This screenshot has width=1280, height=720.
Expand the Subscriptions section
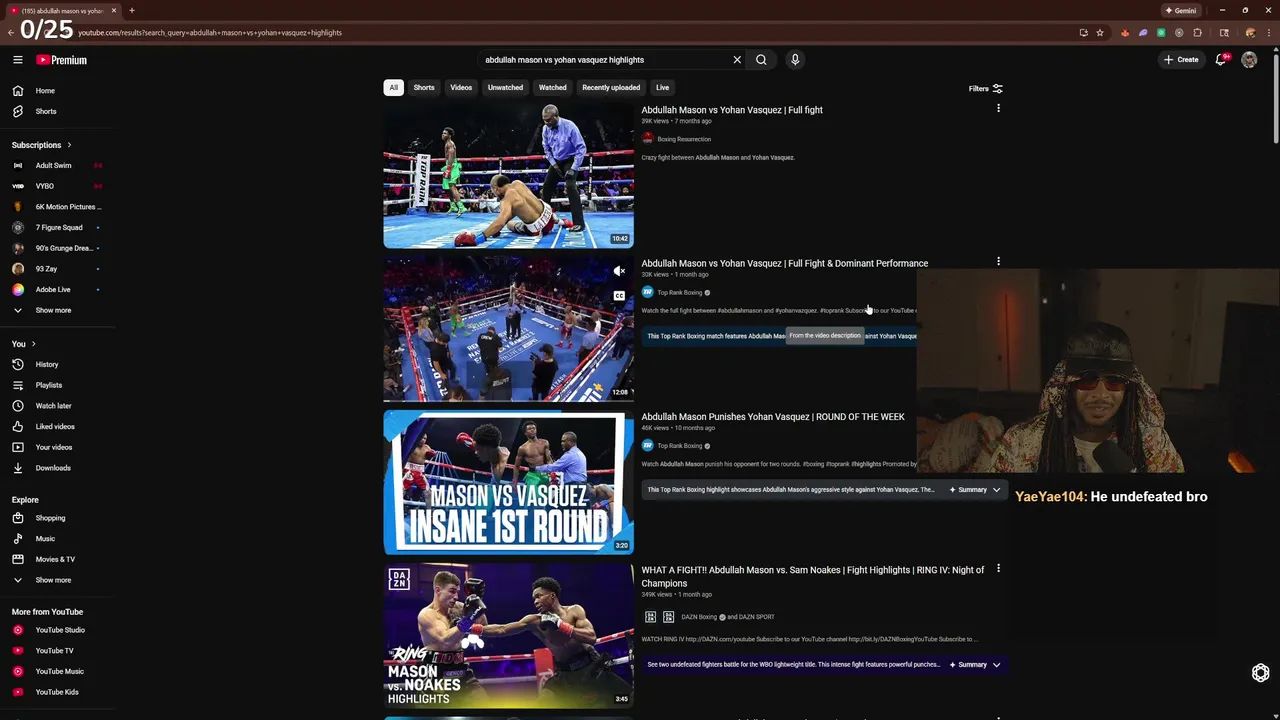(42, 145)
